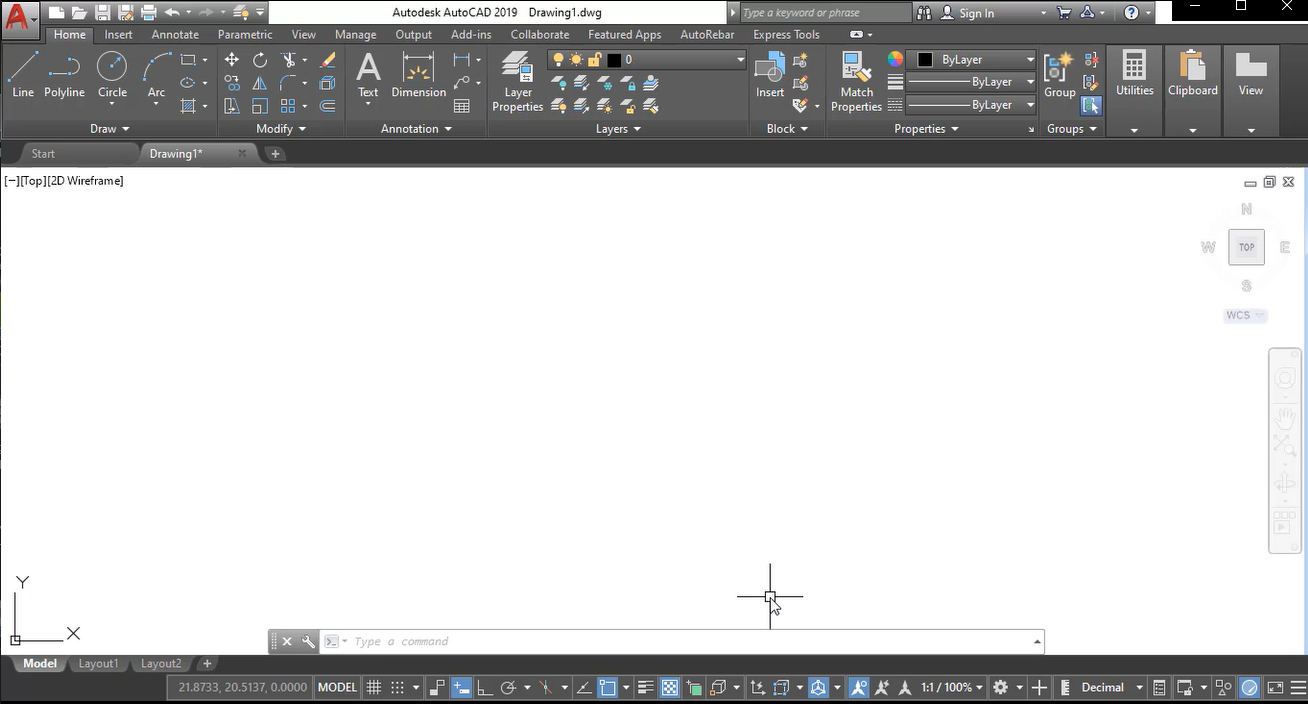This screenshot has width=1308, height=704.
Task: Expand the Annotation panel
Action: 417,129
